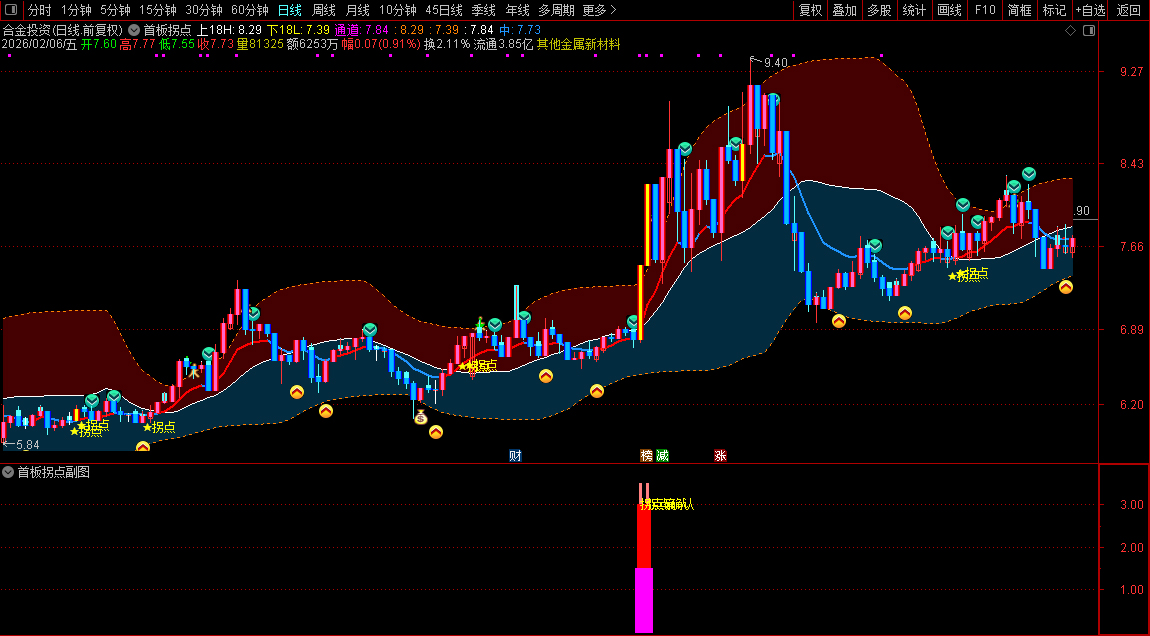Screen dimensions: 1150x636
Task: Select the 60分钟 period
Action: [250, 10]
